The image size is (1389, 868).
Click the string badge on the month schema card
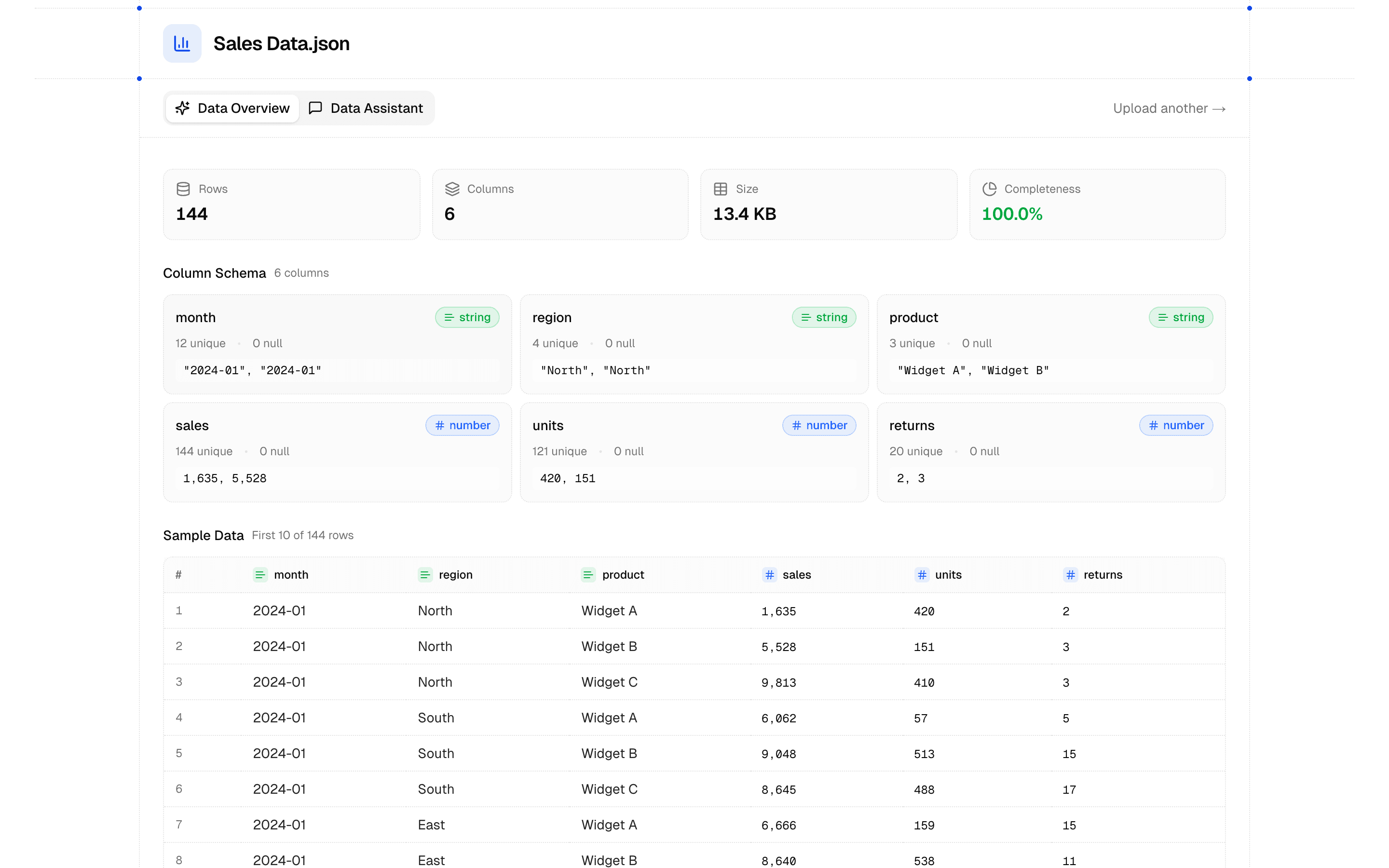[x=467, y=317]
